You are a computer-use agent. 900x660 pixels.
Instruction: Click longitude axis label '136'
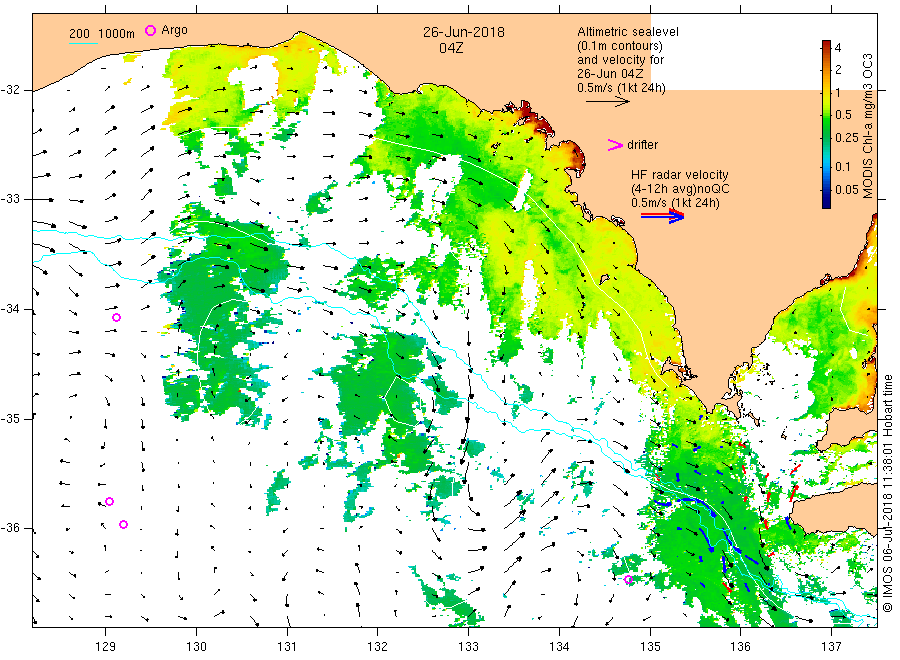click(740, 647)
